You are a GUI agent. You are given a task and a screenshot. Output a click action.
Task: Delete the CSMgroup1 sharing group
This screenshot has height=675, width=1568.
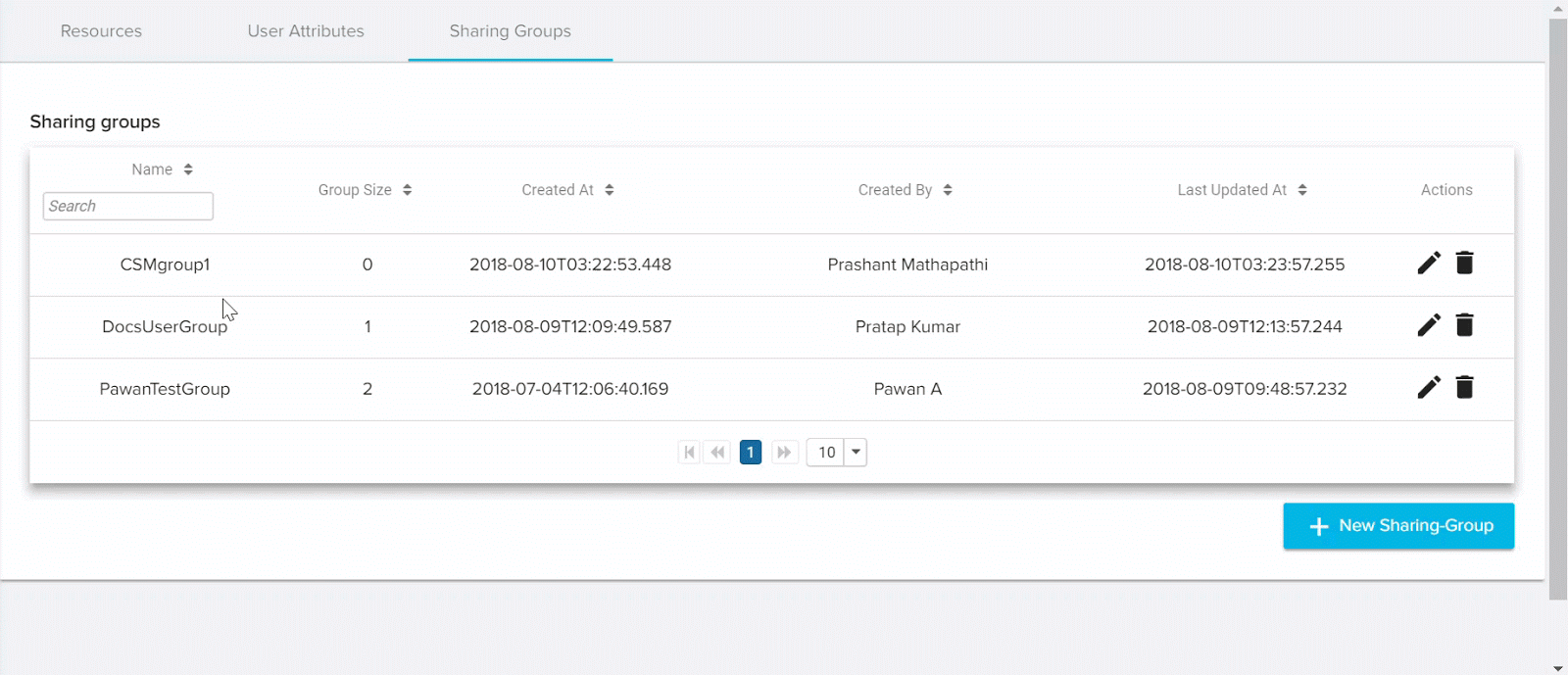(x=1464, y=263)
